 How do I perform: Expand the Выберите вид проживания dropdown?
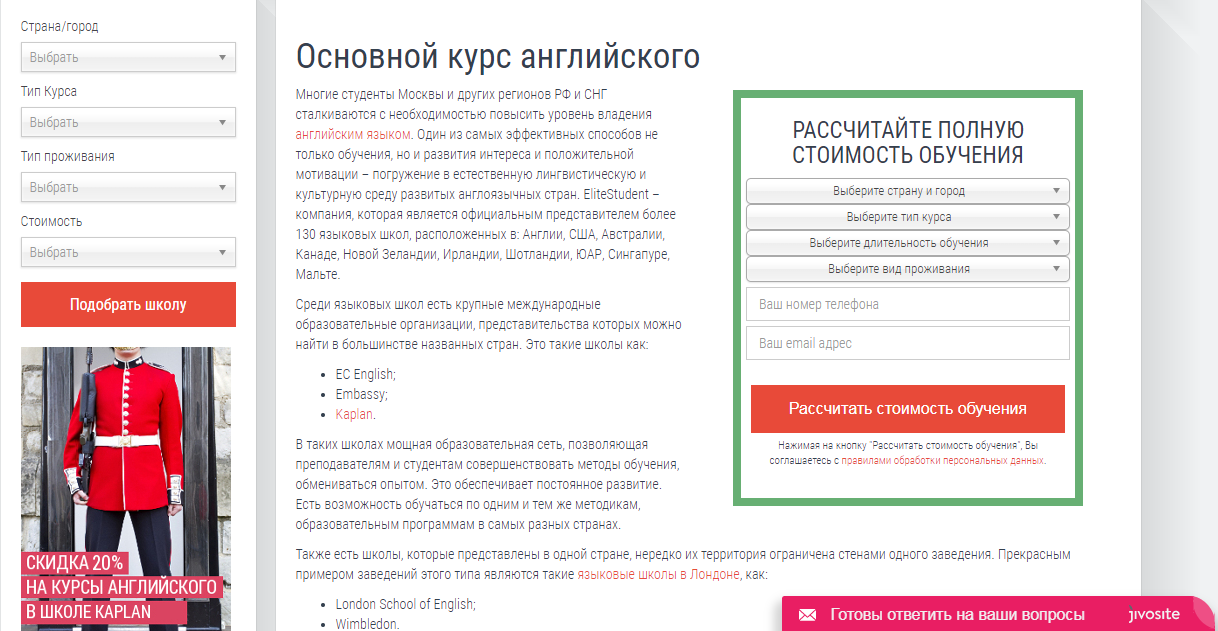pyautogui.click(x=907, y=269)
